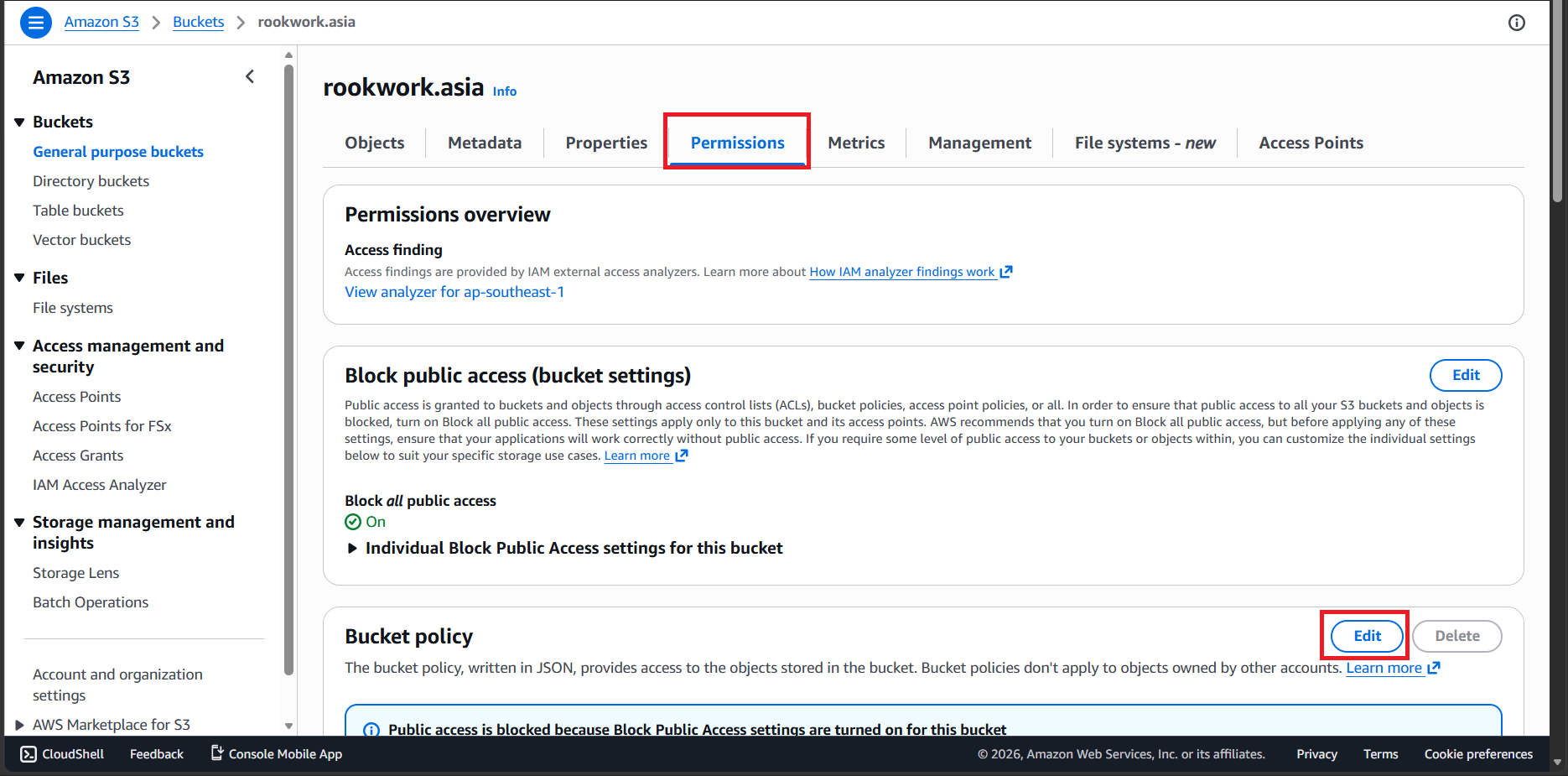Open Access Points in the sidebar

[77, 397]
